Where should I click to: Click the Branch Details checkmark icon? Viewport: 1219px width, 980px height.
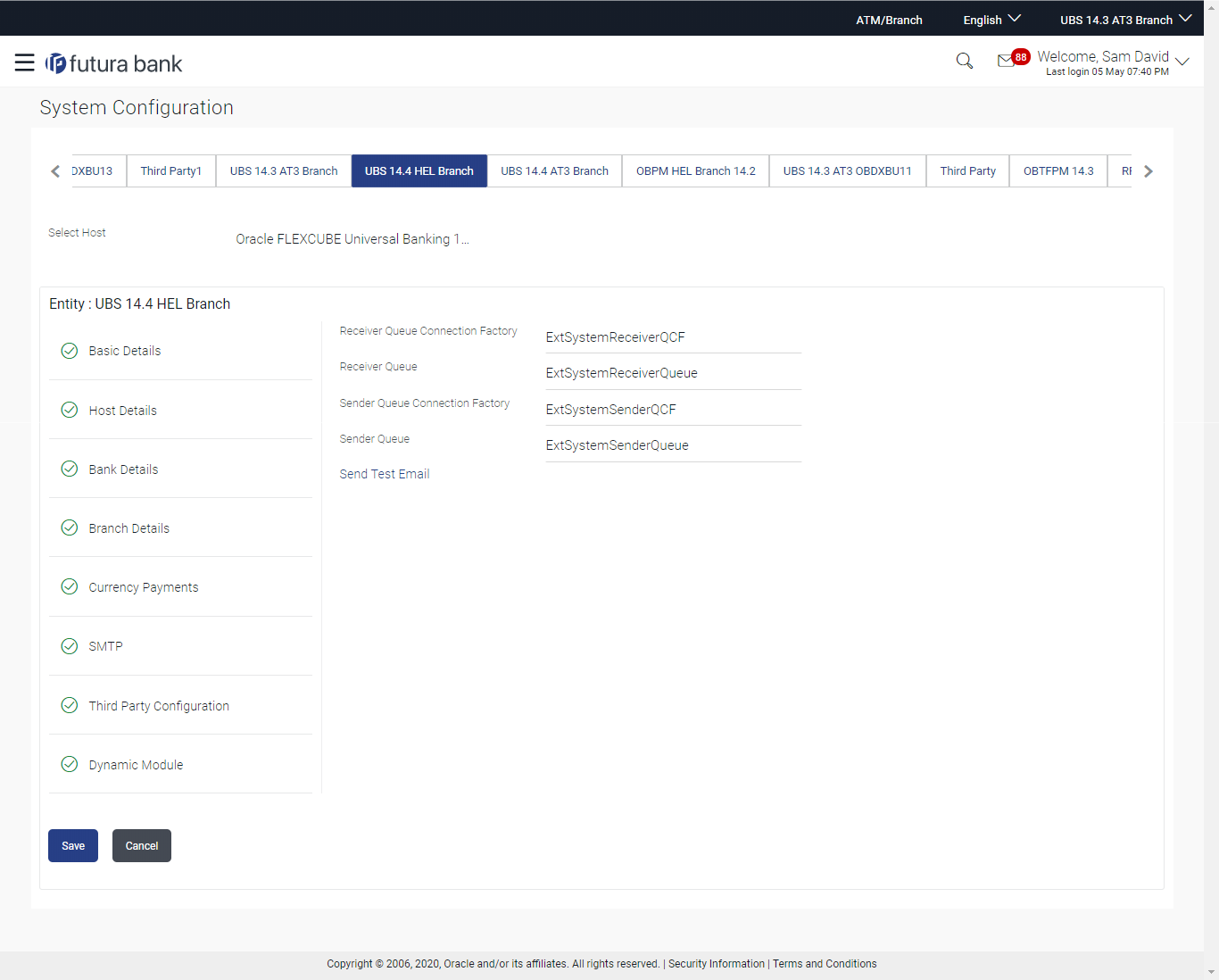(69, 527)
